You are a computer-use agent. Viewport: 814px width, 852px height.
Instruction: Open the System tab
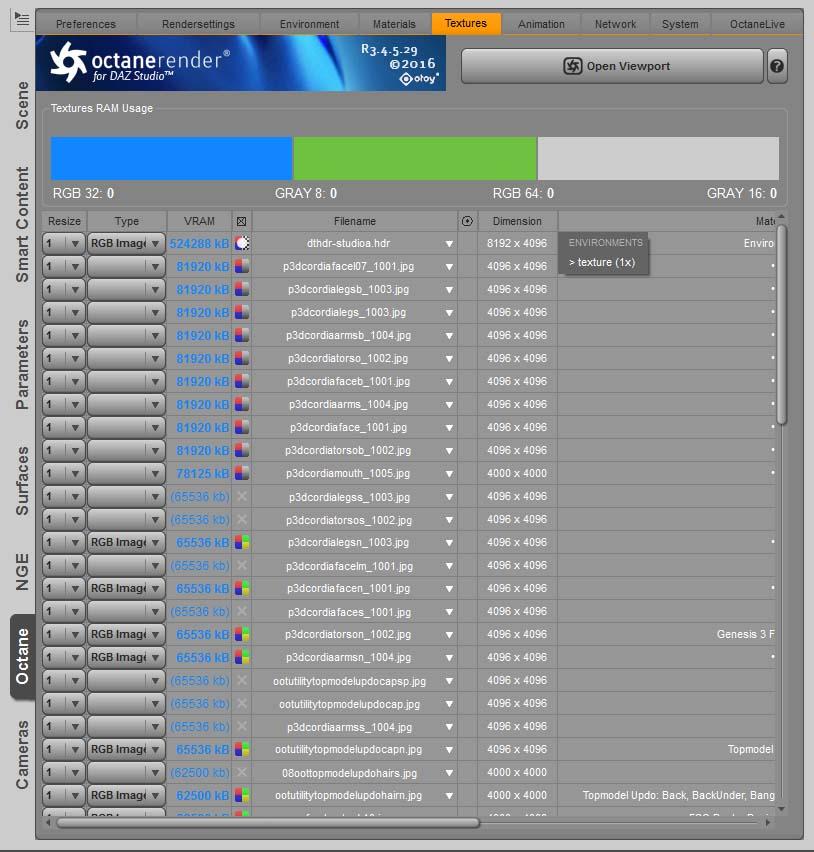click(680, 24)
